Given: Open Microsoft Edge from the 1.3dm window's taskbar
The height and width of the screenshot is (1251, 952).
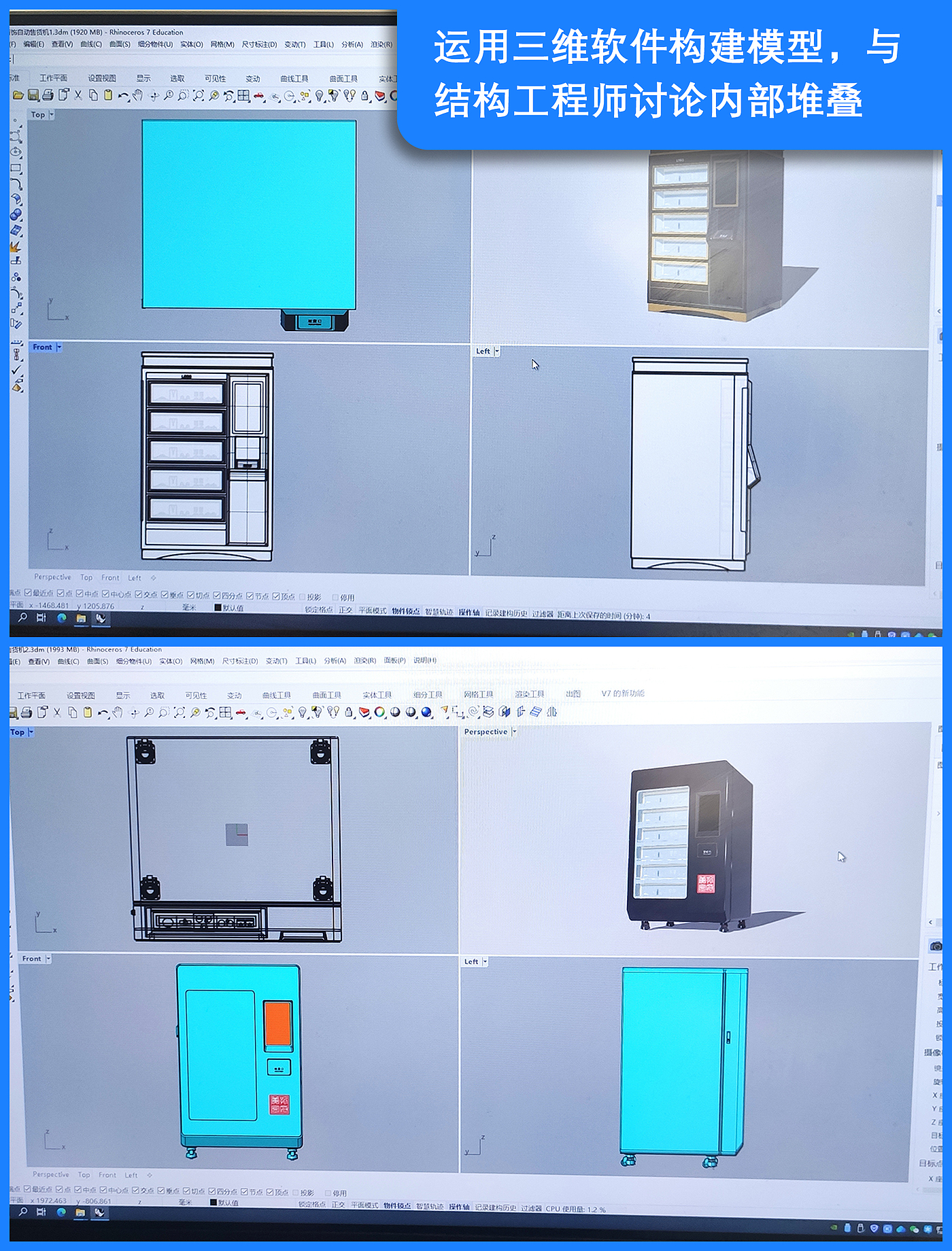Looking at the screenshot, I should pyautogui.click(x=62, y=618).
